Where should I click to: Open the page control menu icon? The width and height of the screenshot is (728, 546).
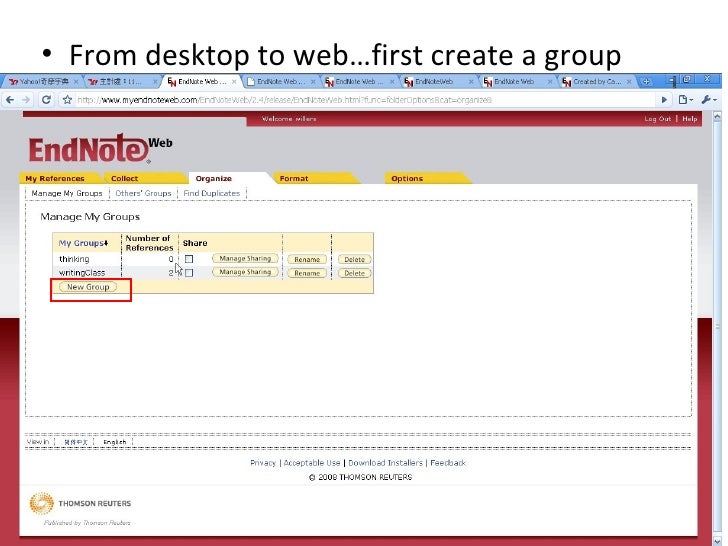pyautogui.click(x=685, y=100)
